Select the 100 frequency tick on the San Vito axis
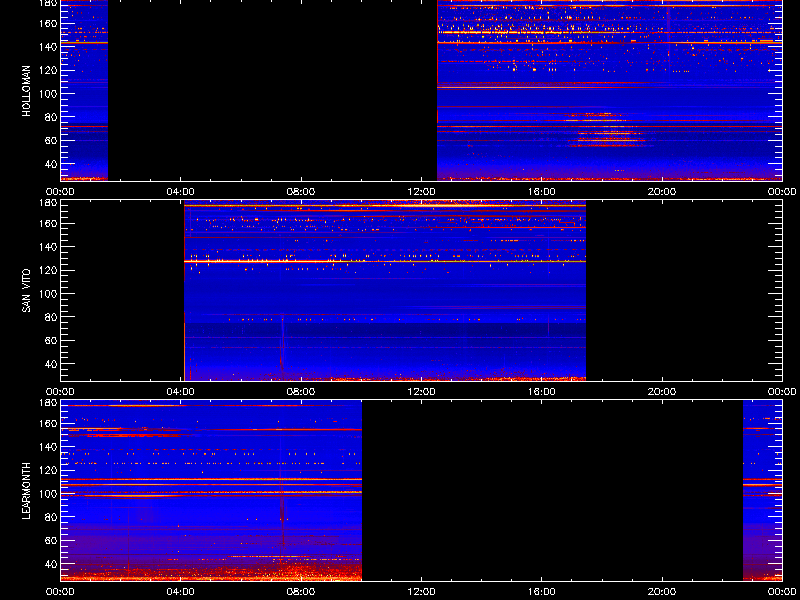 49,294
